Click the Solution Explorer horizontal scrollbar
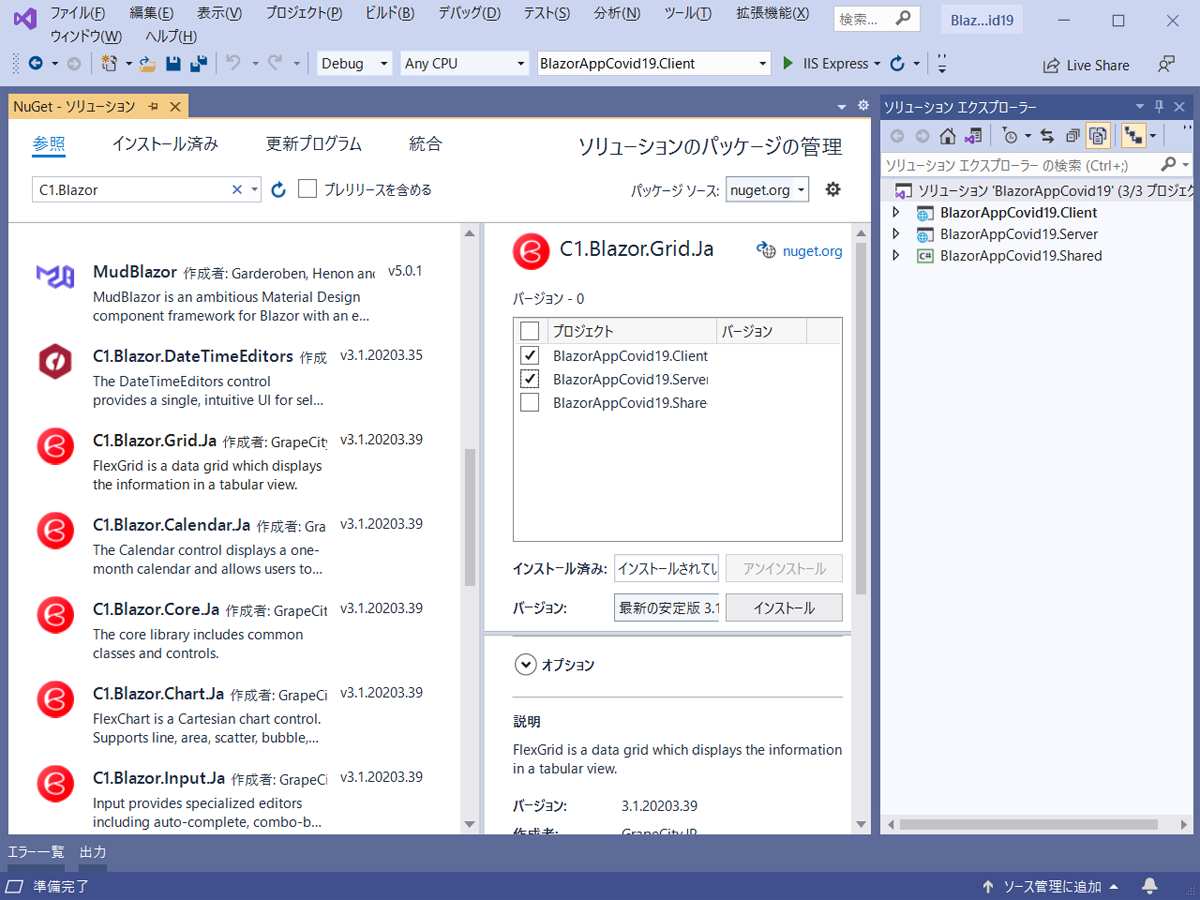 click(x=1029, y=825)
